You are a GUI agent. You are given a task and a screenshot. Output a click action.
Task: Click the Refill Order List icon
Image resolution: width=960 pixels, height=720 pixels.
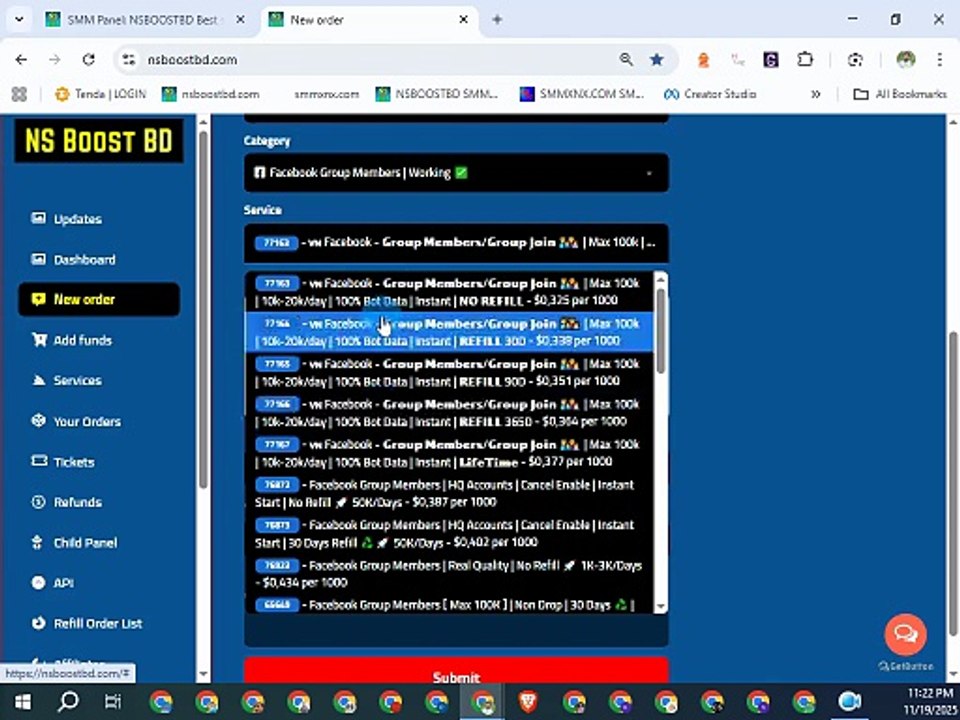click(39, 623)
